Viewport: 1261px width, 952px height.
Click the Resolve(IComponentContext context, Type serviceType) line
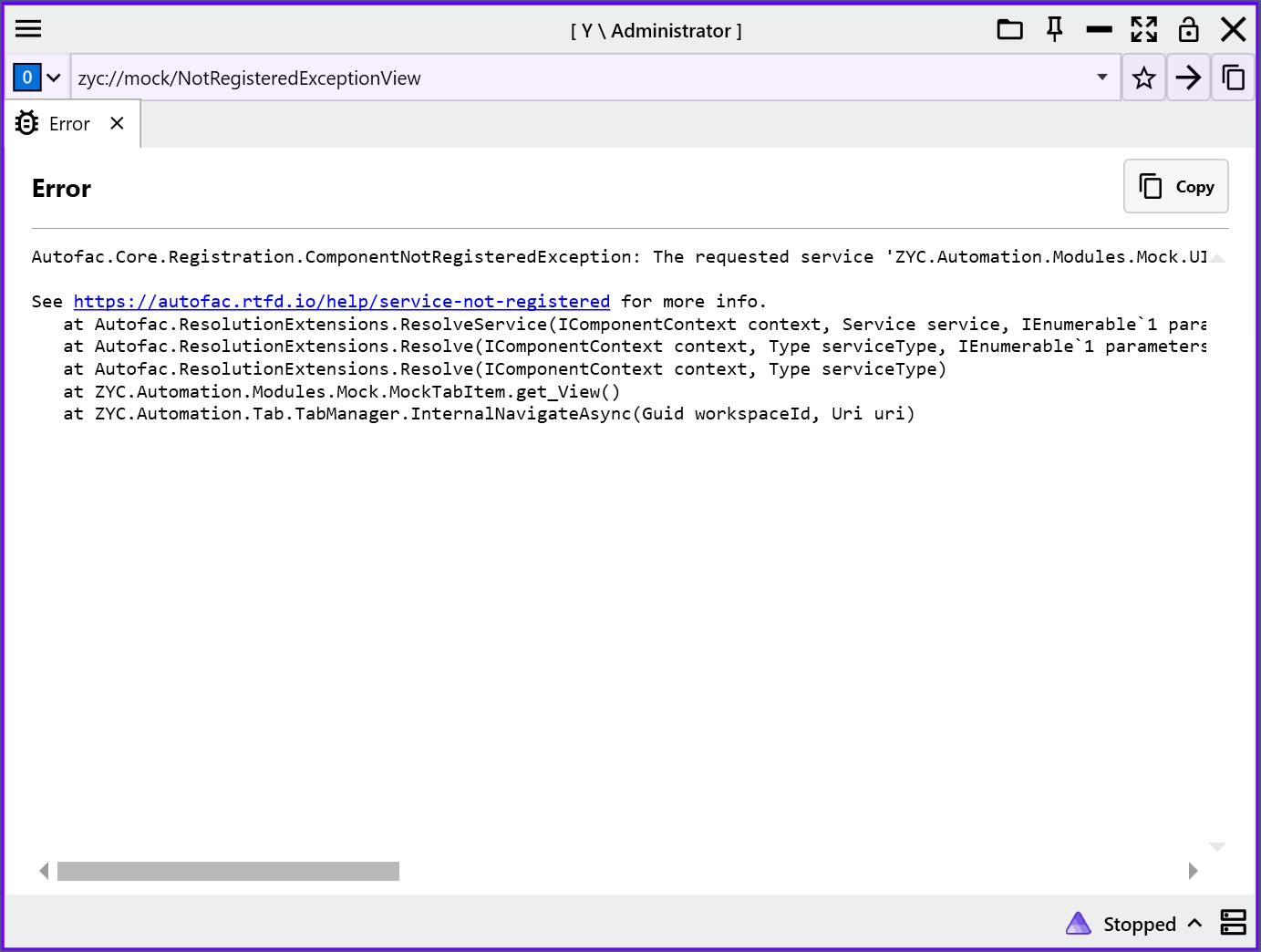505,369
